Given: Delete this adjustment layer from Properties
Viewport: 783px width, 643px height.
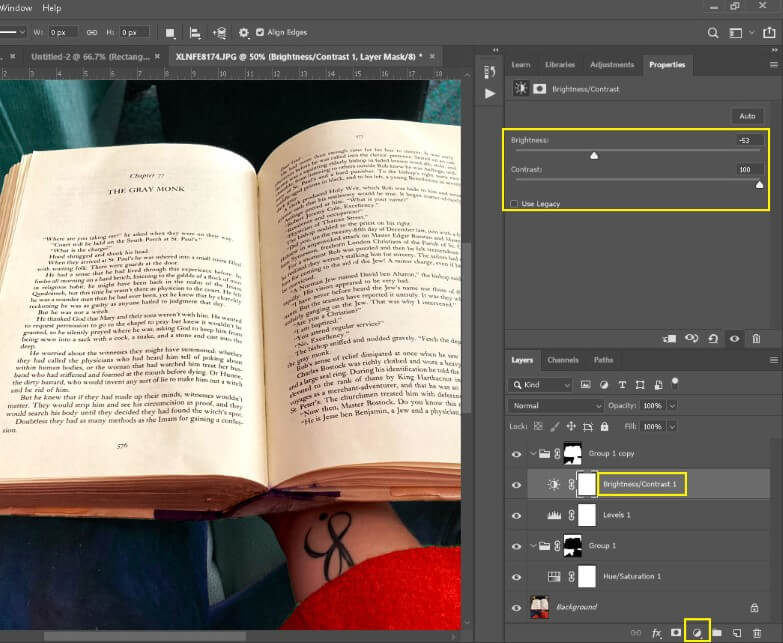Looking at the screenshot, I should tap(756, 339).
